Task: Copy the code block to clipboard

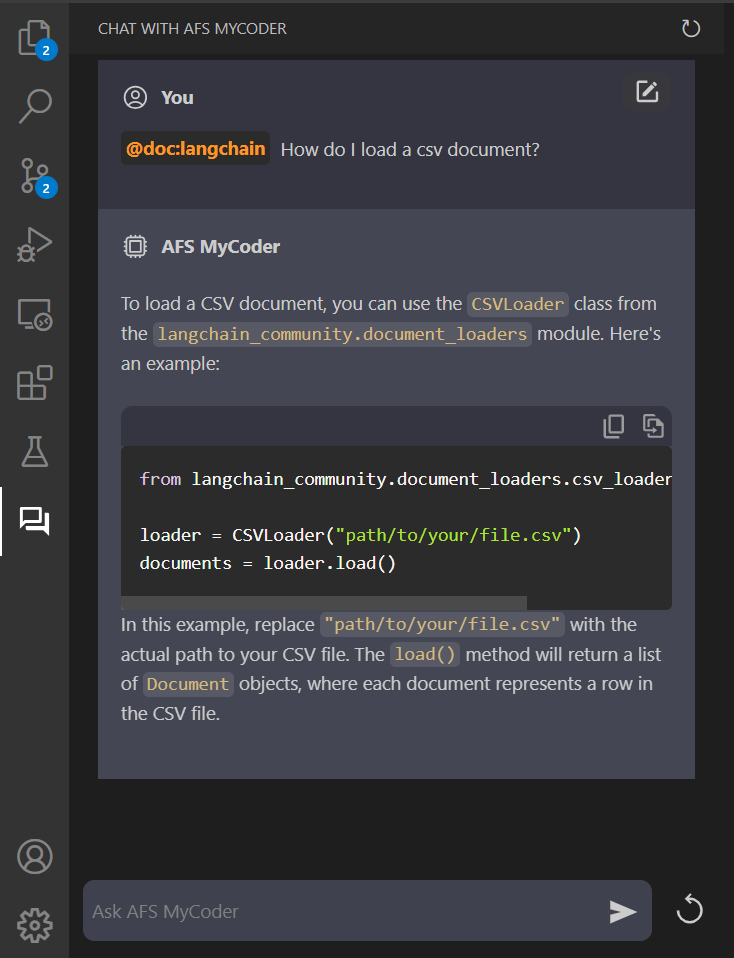Action: click(614, 426)
